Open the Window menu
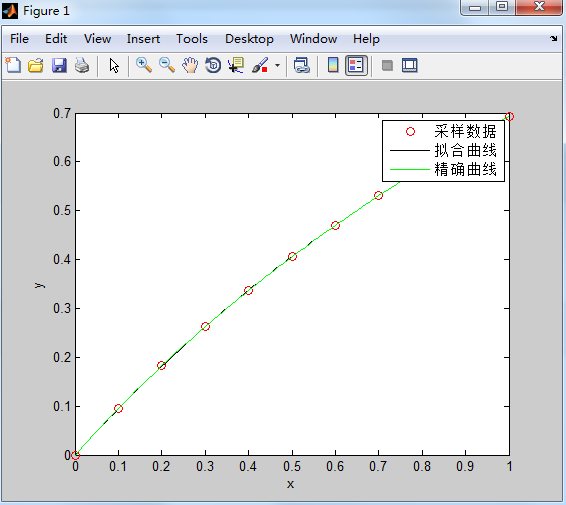 (x=313, y=39)
